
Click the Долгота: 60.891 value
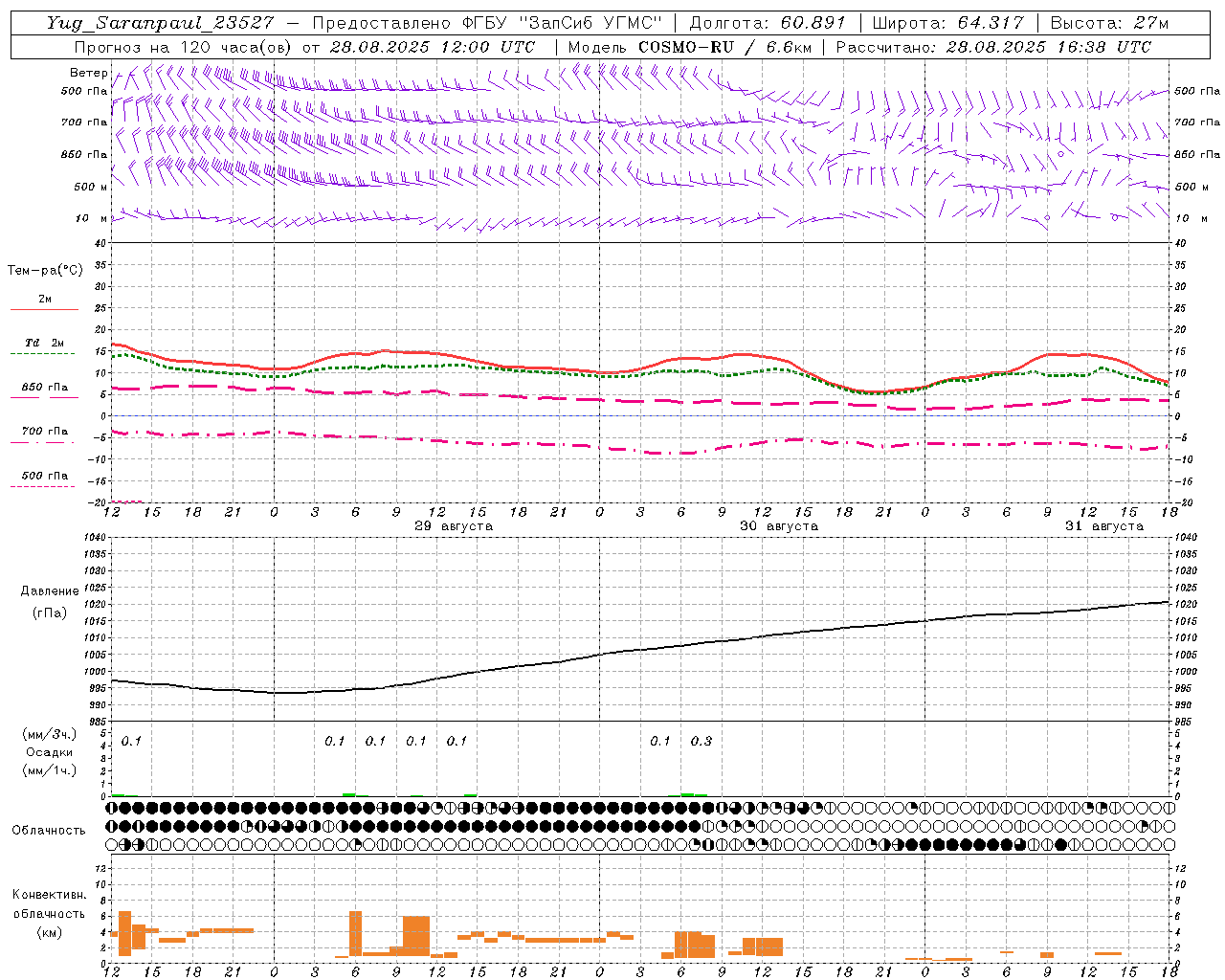coord(768,23)
